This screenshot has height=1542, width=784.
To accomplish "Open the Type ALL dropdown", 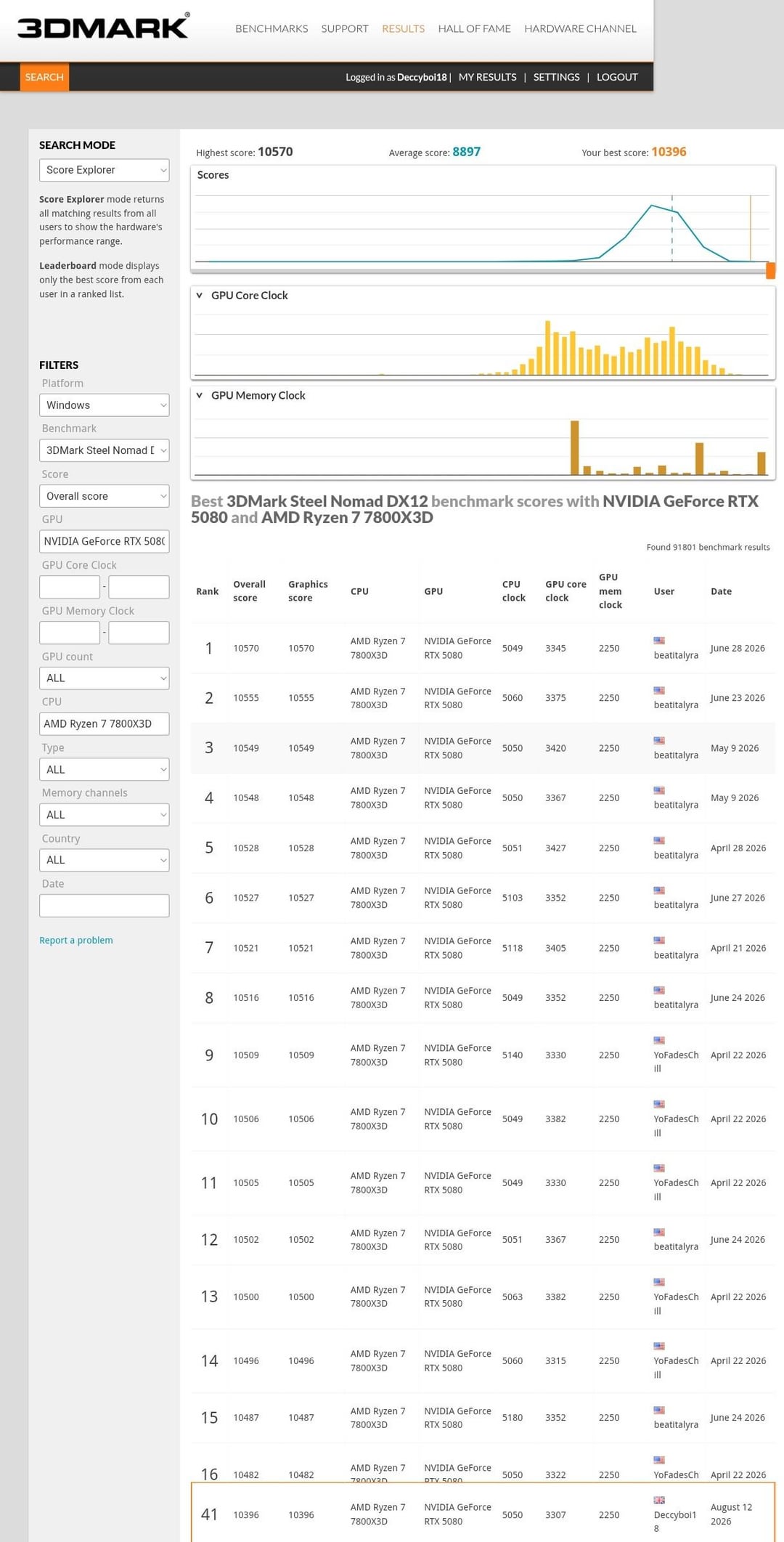I will click(104, 769).
